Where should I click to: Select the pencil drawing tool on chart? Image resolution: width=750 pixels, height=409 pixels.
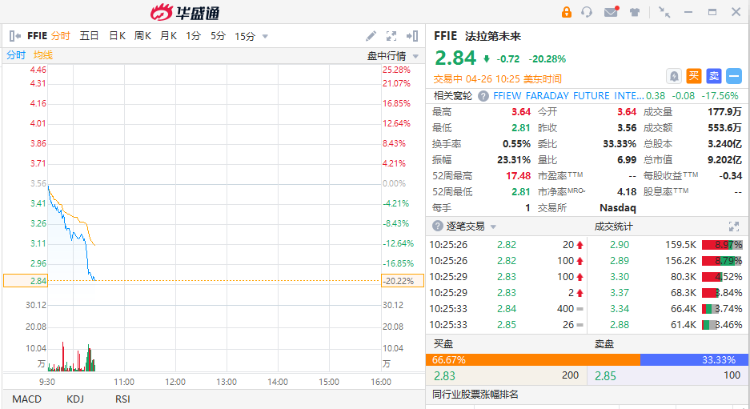point(372,36)
